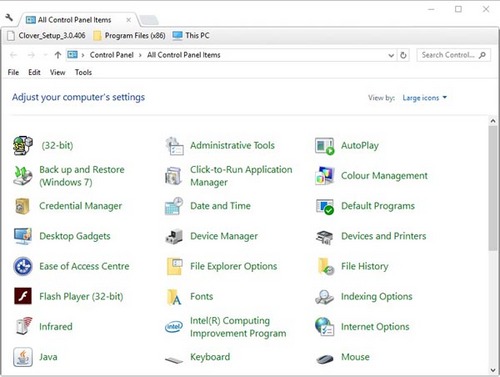Open the Device Manager icon
Viewport: 500px width, 377px height.
tap(174, 236)
